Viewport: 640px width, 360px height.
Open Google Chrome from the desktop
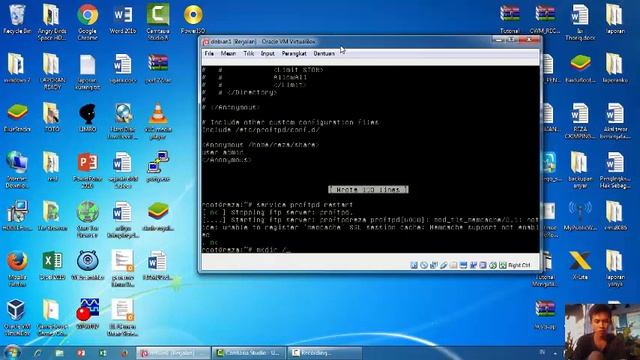pyautogui.click(x=87, y=22)
